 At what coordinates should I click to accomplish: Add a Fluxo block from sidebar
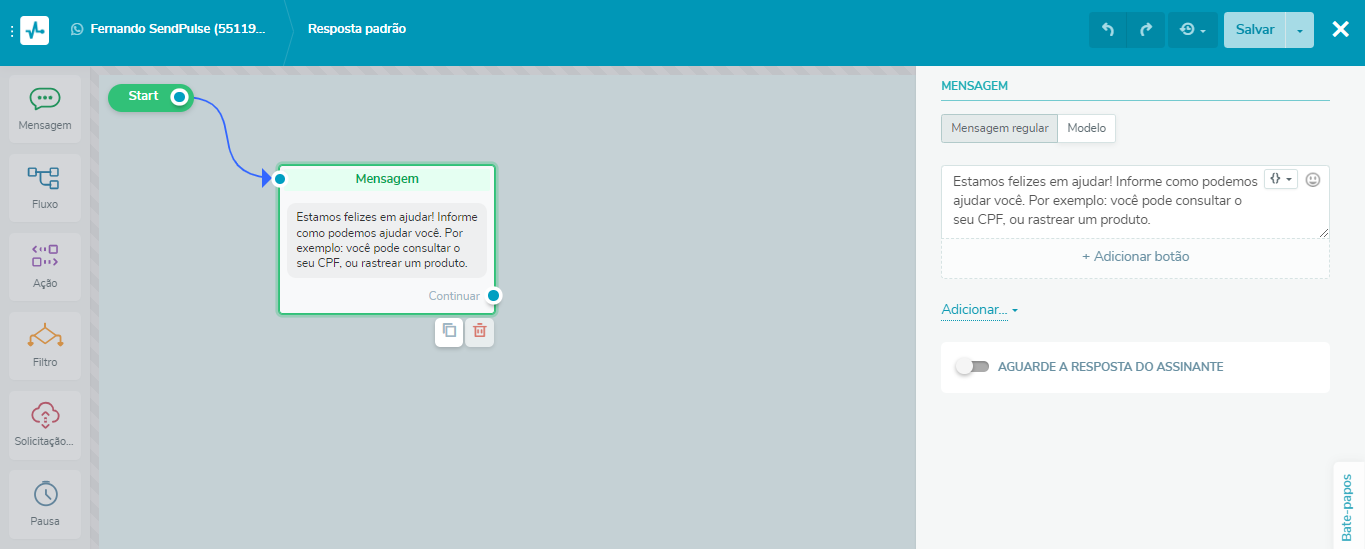click(x=45, y=187)
